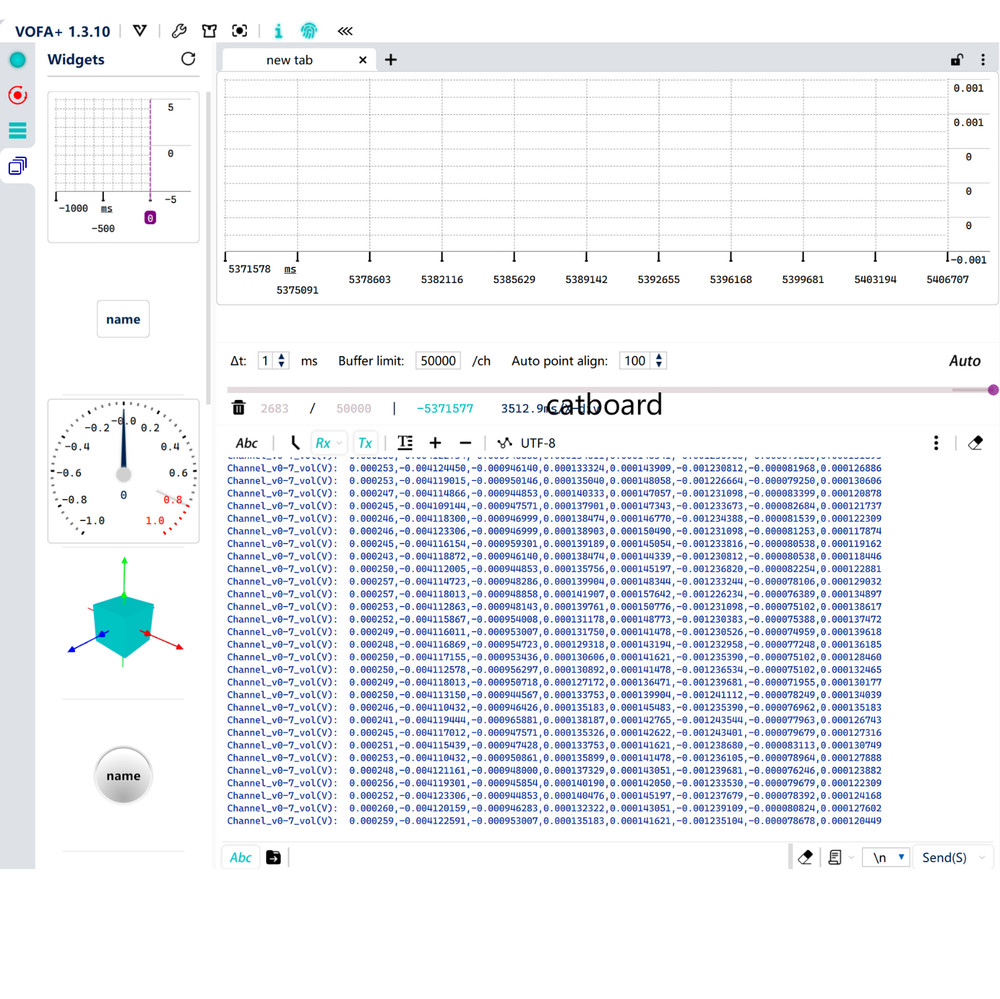The width and height of the screenshot is (1000, 999).
Task: Click the wrench settings icon in top toolbar
Action: coord(180,31)
